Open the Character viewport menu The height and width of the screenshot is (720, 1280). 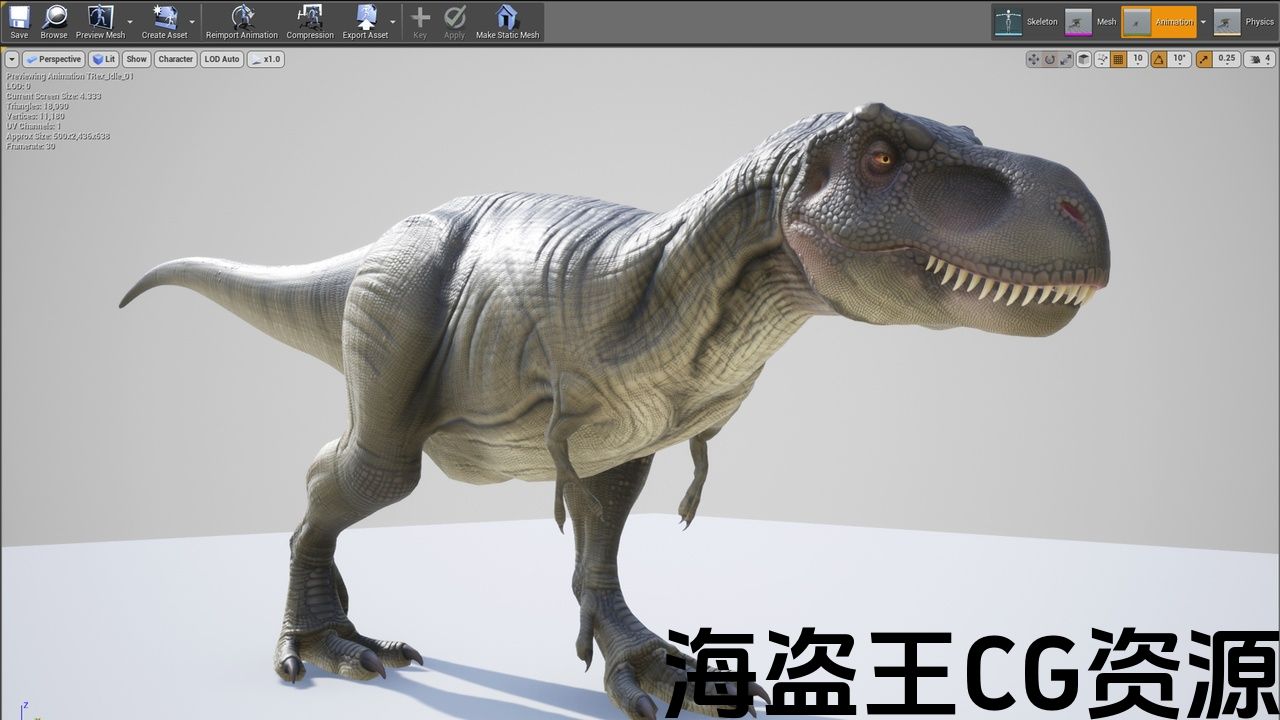[x=175, y=59]
